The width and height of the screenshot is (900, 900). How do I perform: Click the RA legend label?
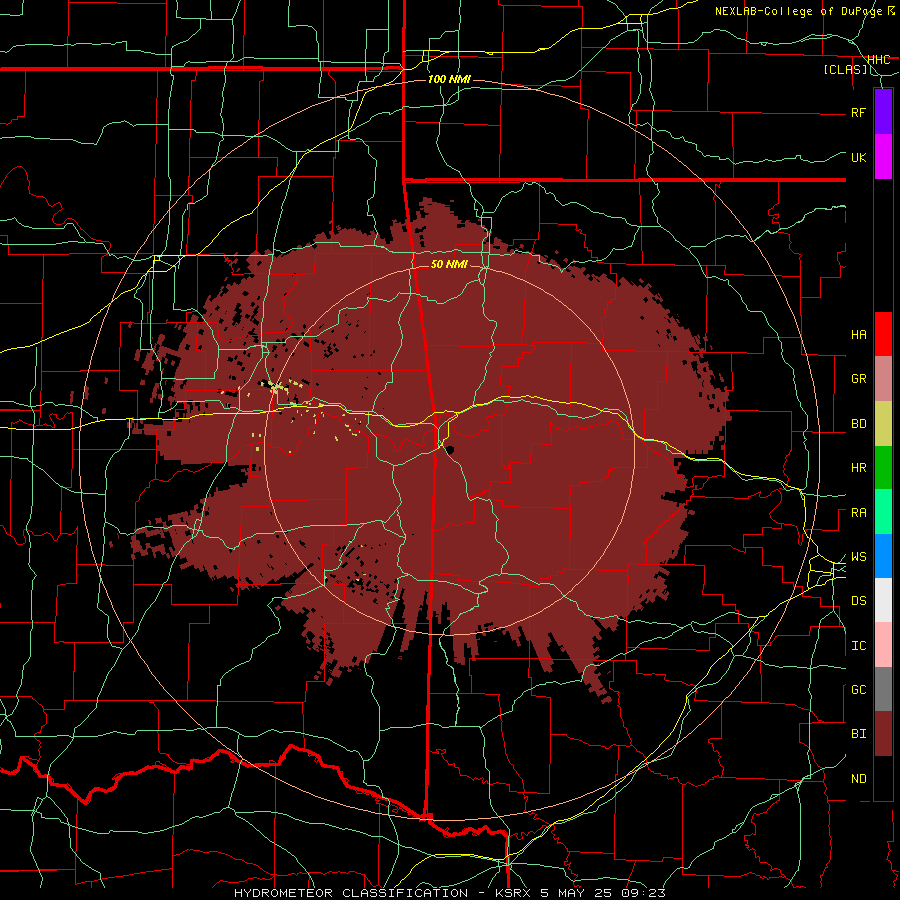coord(858,513)
